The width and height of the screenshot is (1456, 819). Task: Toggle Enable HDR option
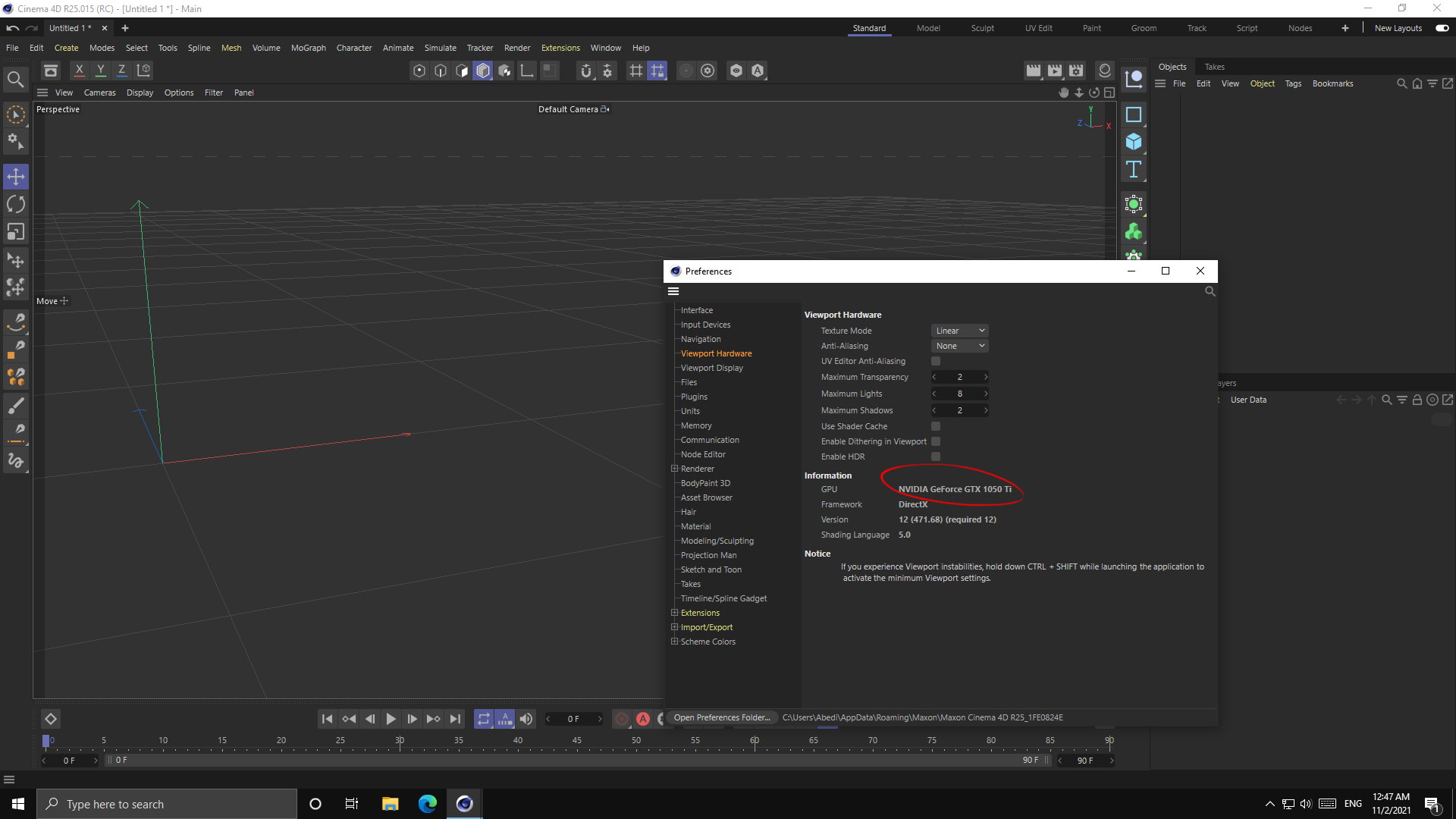pyautogui.click(x=935, y=457)
